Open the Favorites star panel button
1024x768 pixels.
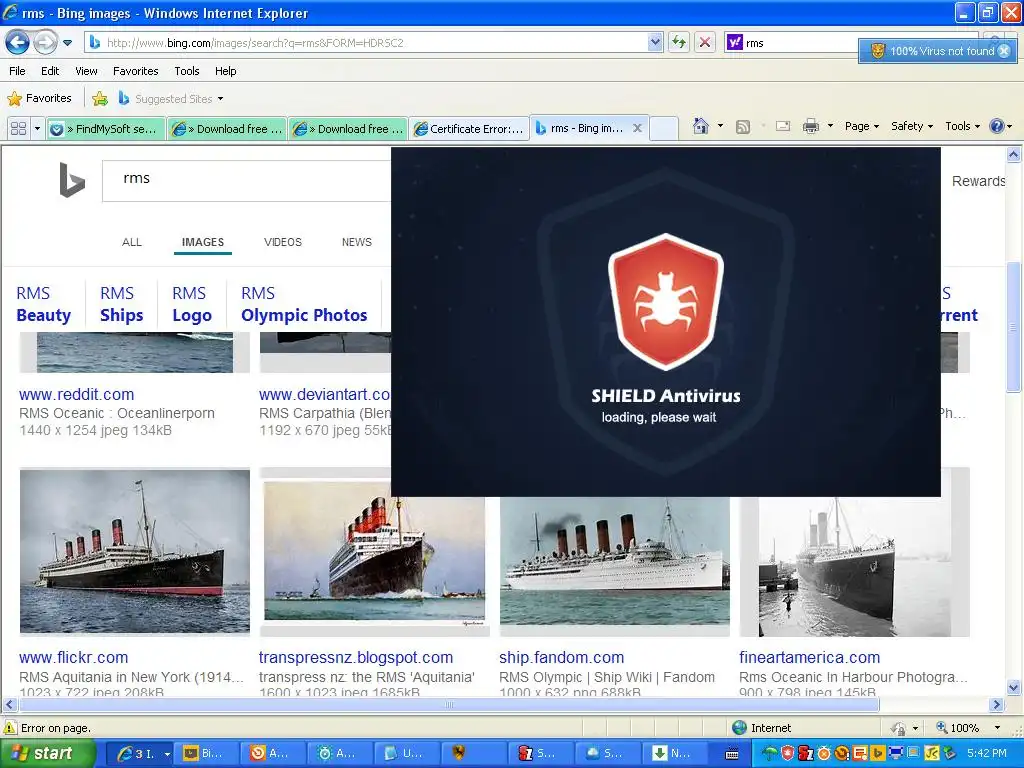tap(39, 99)
